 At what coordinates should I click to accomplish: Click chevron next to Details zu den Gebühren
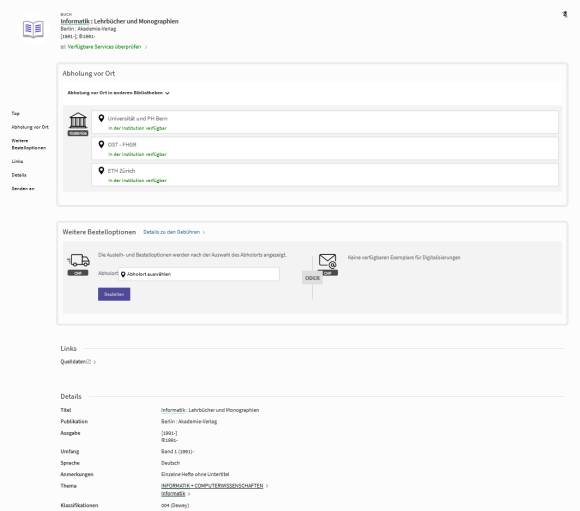(204, 232)
